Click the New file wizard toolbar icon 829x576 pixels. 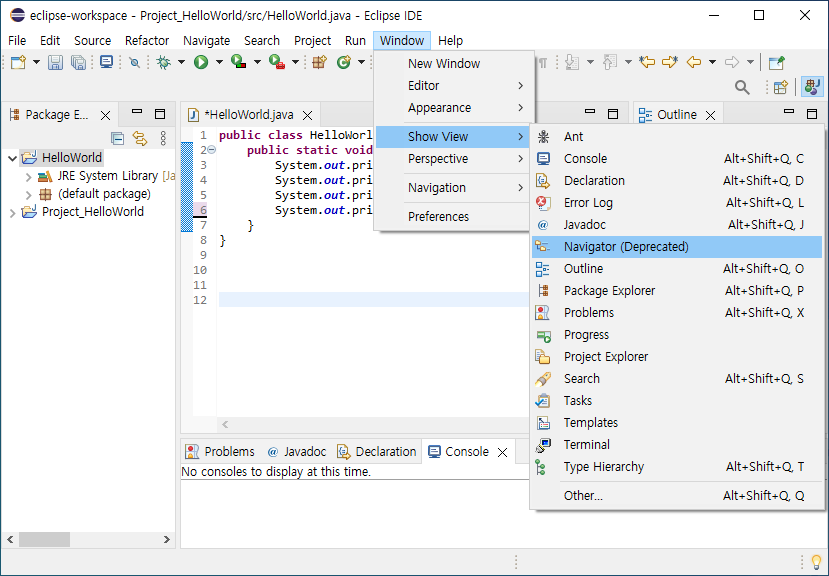(19, 62)
